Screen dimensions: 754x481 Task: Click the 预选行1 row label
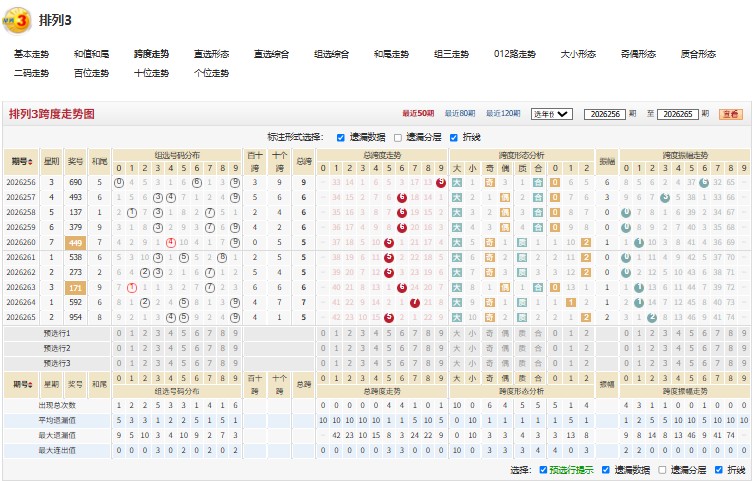(57, 333)
